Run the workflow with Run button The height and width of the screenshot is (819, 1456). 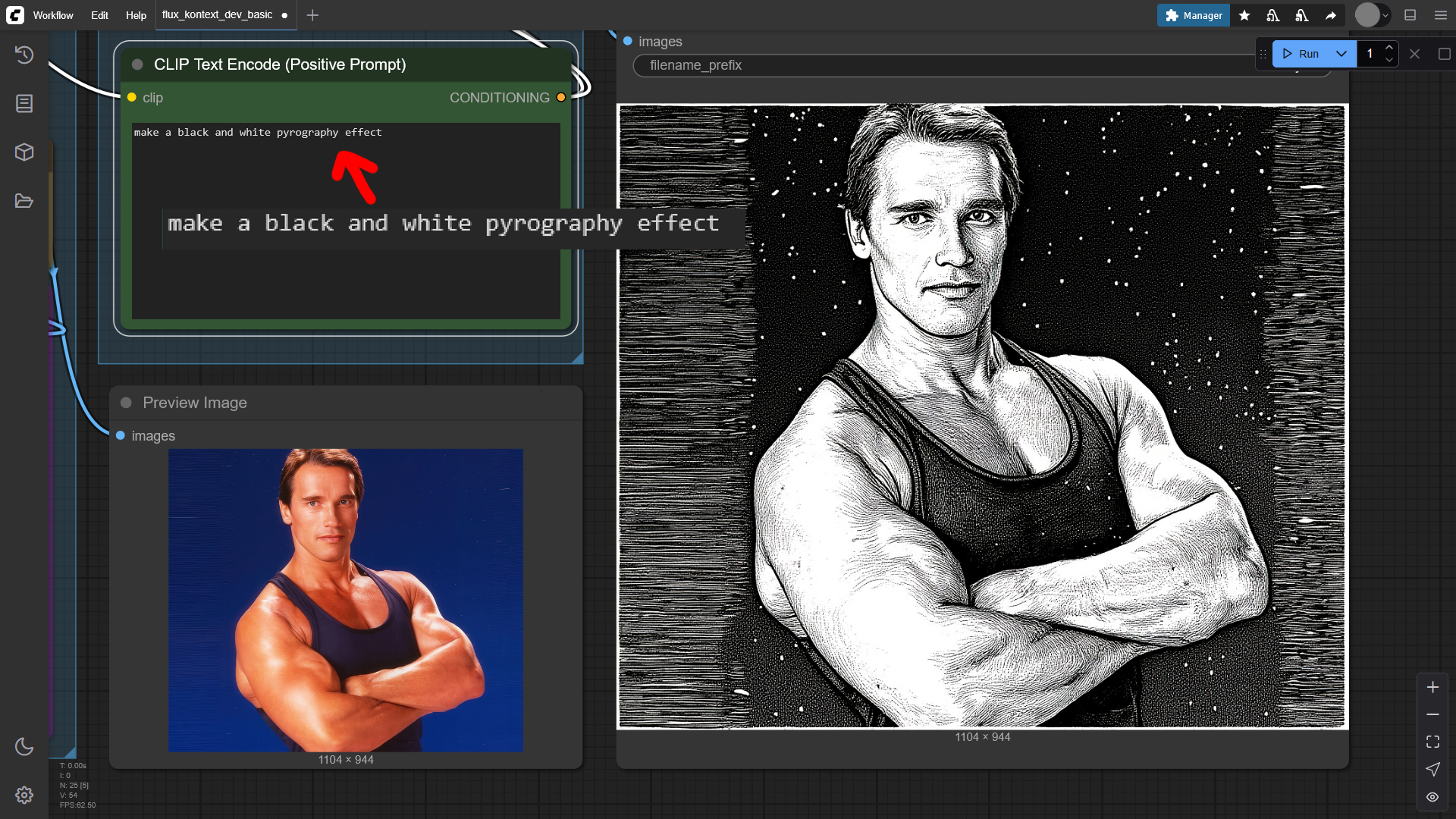pos(1301,54)
